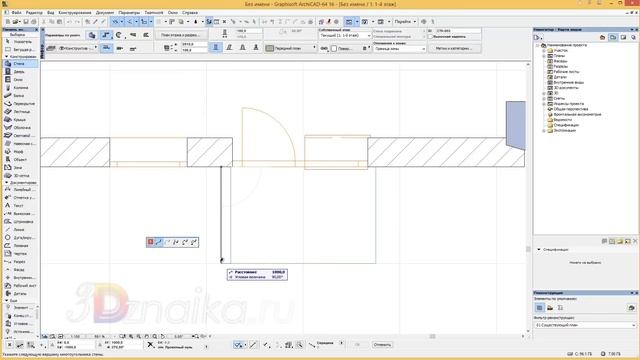Select the Крыша (Roof) tool
Image resolution: width=640 pixels, height=360 pixels.
click(x=20, y=120)
